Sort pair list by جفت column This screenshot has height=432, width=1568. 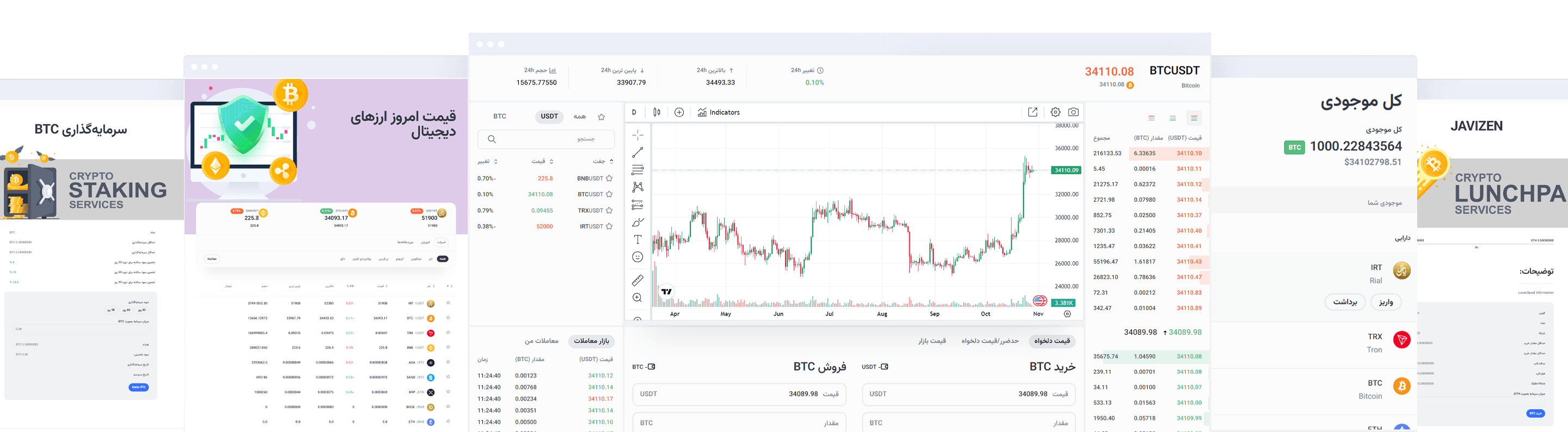tap(603, 161)
